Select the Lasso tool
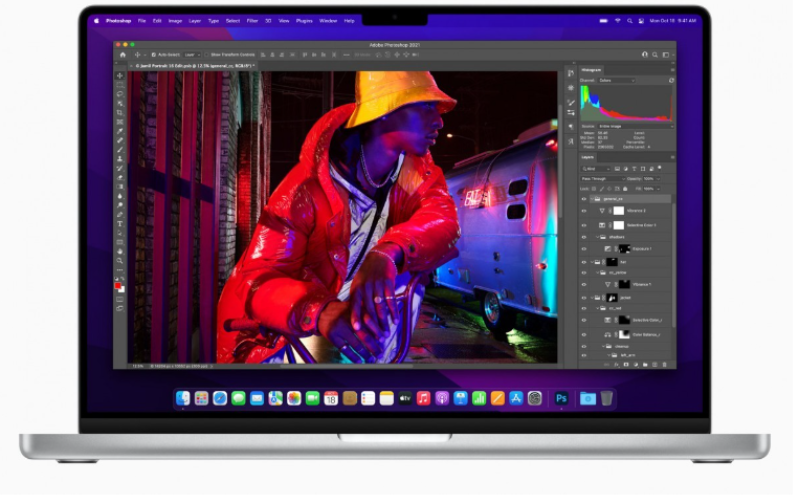The height and width of the screenshot is (500, 799). tap(120, 94)
